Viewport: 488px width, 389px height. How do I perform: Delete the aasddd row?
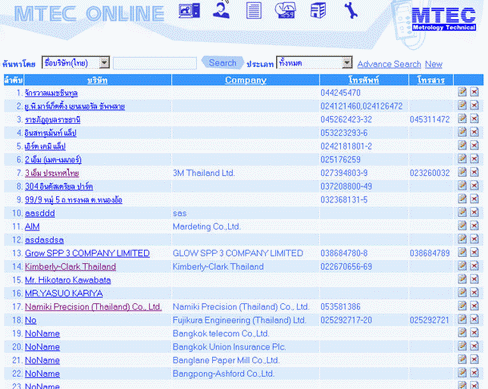pyautogui.click(x=474, y=212)
